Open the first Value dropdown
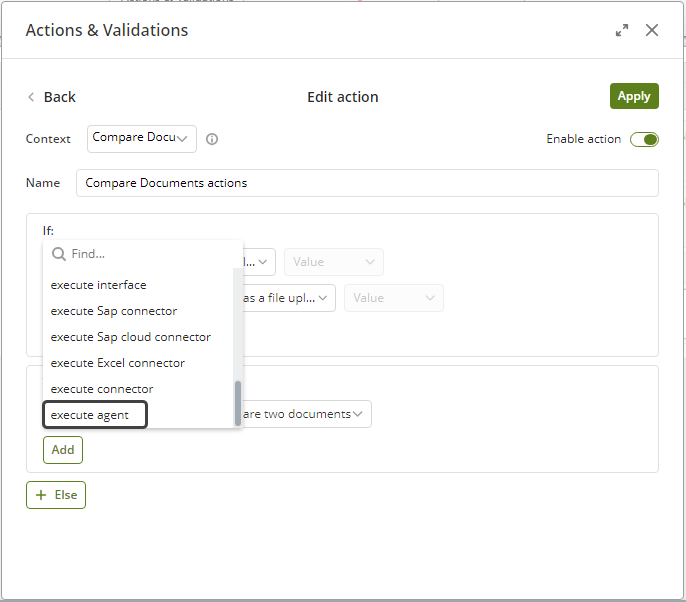 [x=334, y=262]
